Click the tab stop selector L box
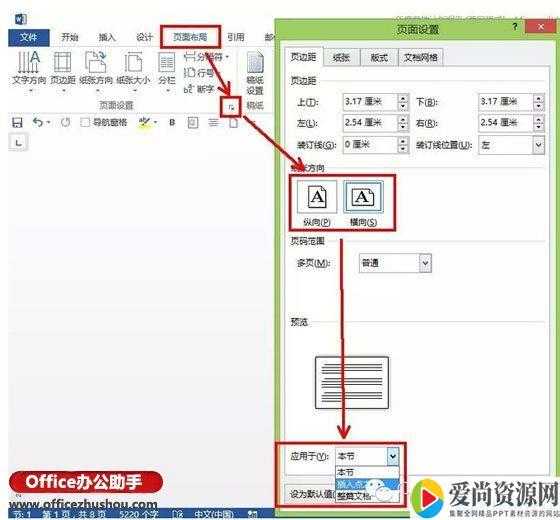 [18, 143]
